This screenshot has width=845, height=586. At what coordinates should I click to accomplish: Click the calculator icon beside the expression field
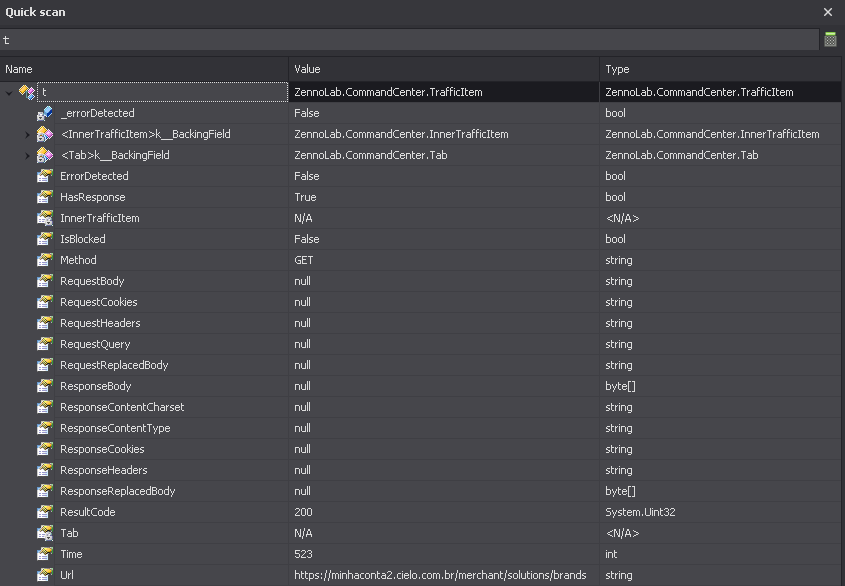[830, 40]
